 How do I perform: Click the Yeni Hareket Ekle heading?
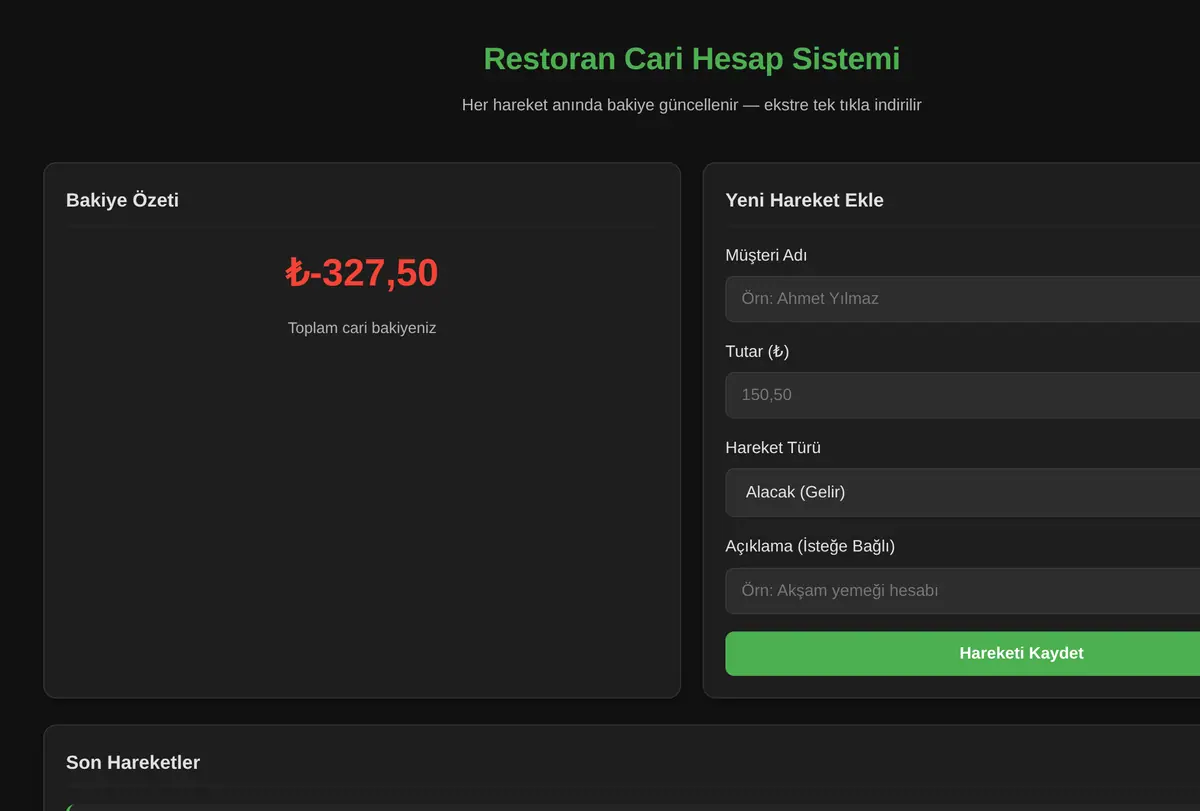[x=804, y=200]
